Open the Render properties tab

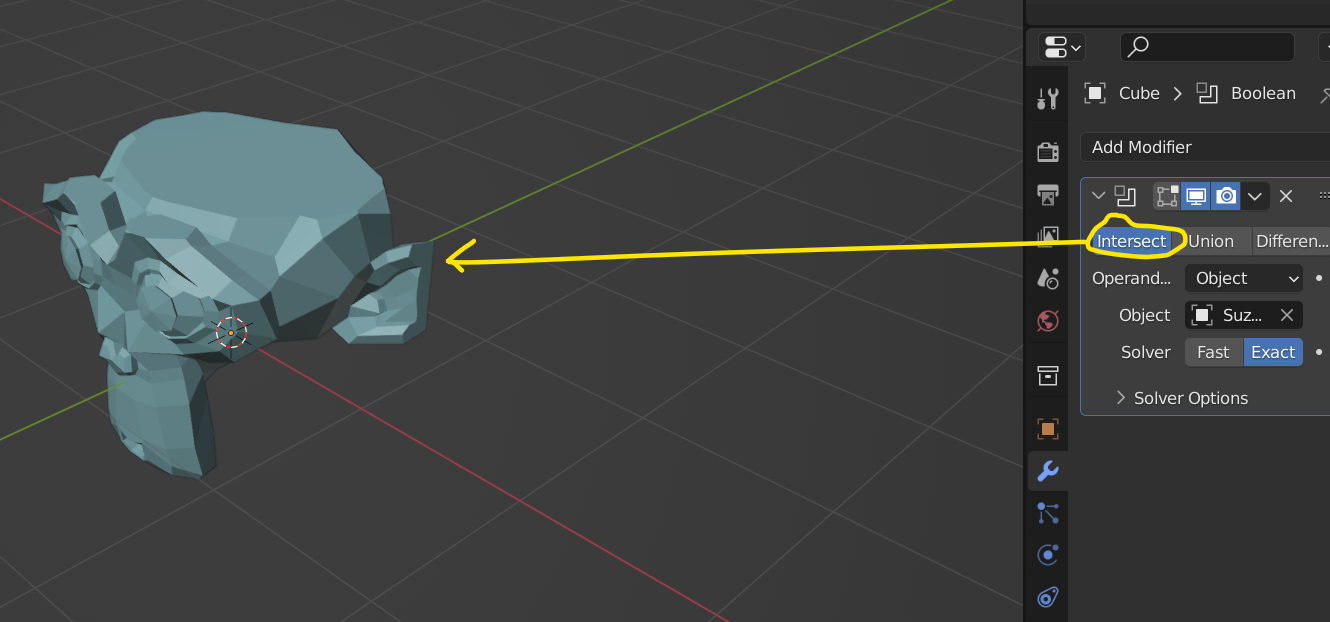pos(1047,152)
